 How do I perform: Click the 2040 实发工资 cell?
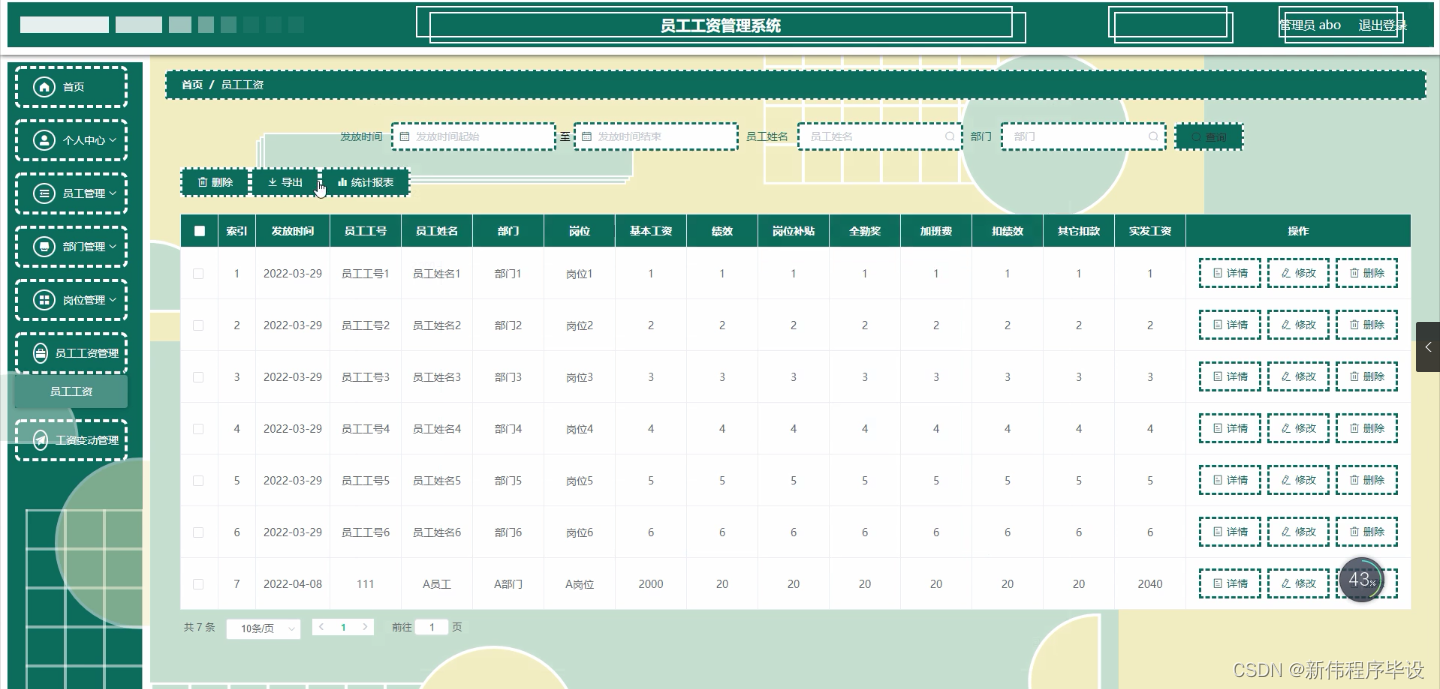(1150, 584)
